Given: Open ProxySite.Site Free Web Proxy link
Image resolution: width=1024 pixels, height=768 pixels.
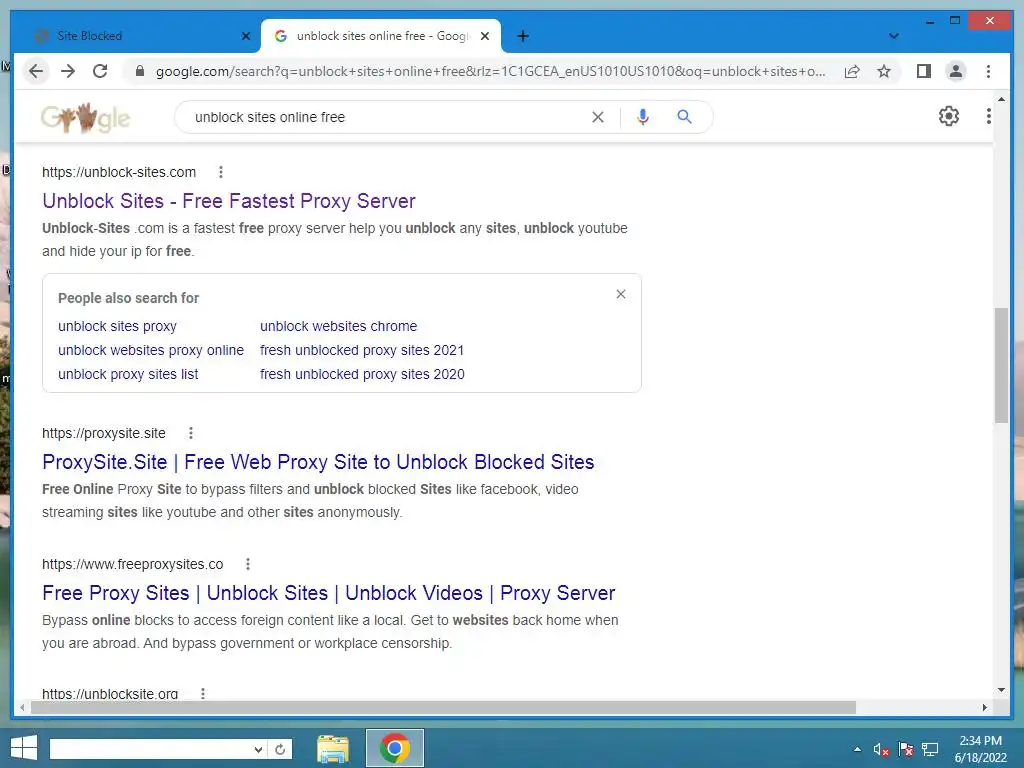Looking at the screenshot, I should (318, 462).
